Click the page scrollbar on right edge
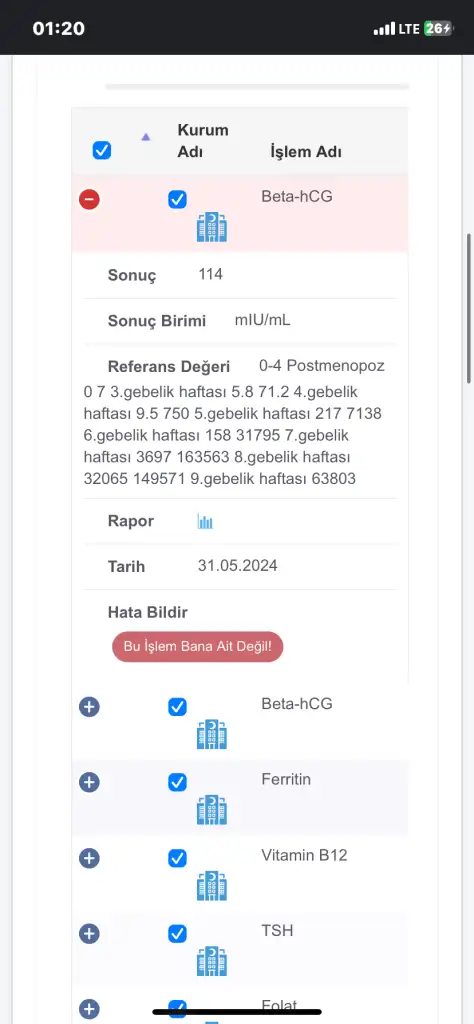This screenshot has height=1024, width=474. pyautogui.click(x=469, y=308)
